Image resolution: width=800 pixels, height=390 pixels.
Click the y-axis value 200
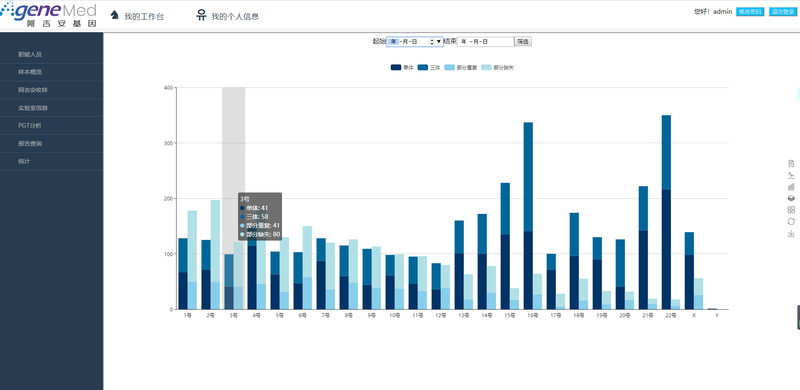[168, 199]
